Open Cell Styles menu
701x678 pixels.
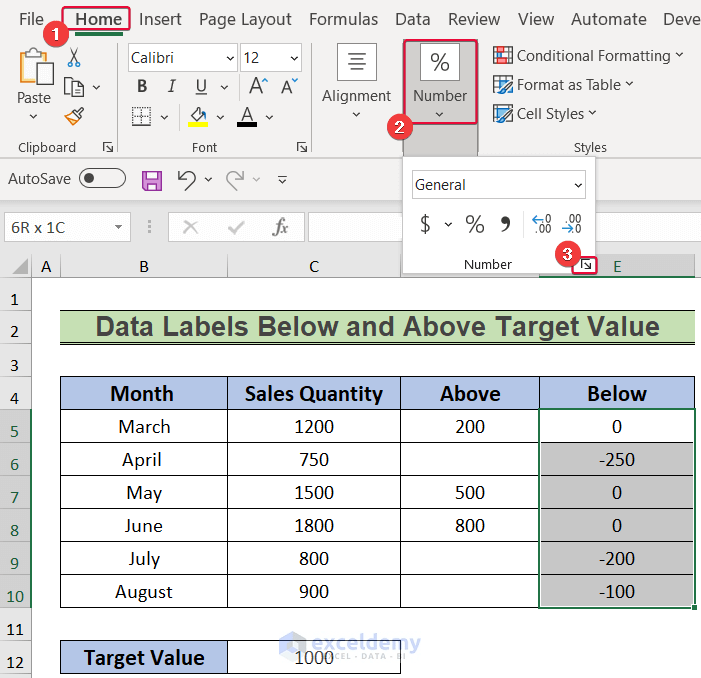(x=545, y=114)
